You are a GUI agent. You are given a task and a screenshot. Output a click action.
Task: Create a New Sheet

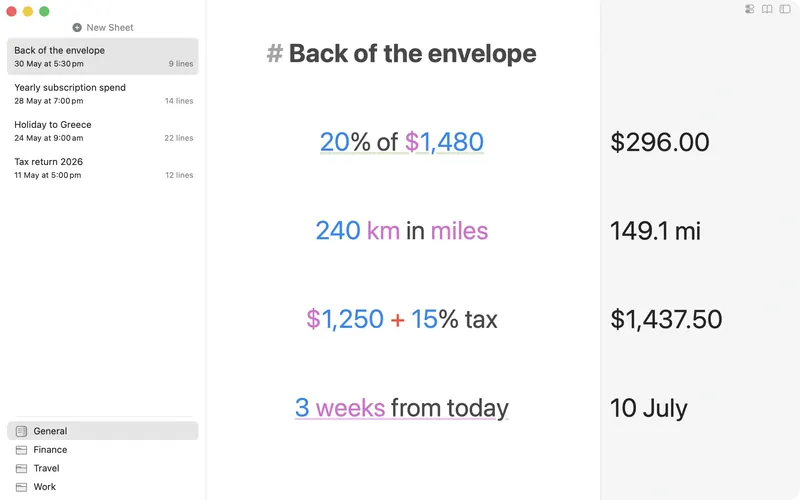coord(103,28)
